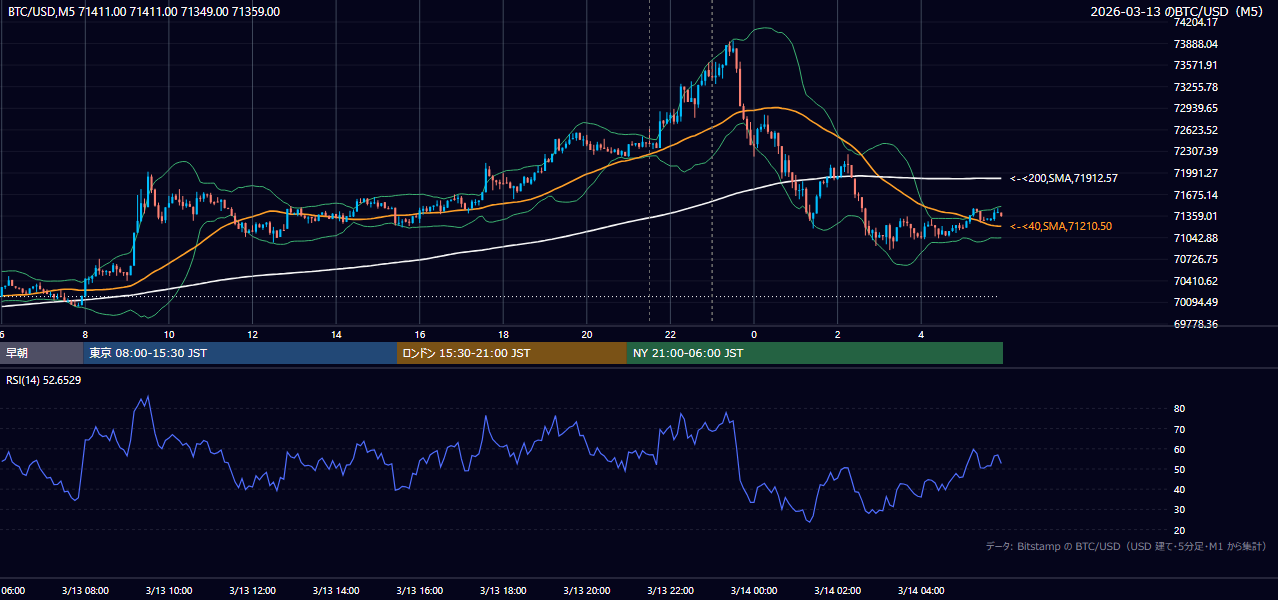Click the BTC/USD,M5 OHLC header text

coord(144,11)
